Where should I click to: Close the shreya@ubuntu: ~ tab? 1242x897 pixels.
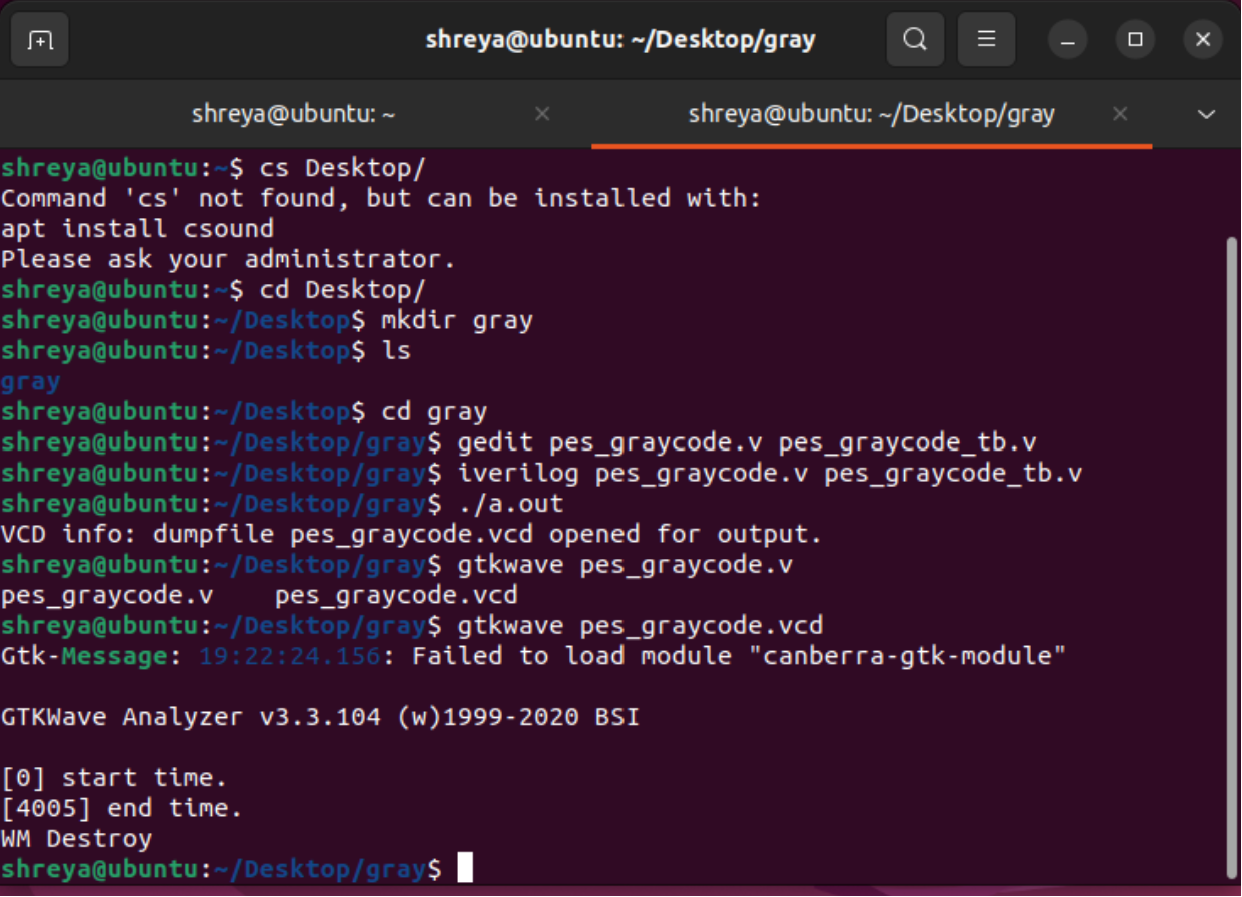(542, 114)
